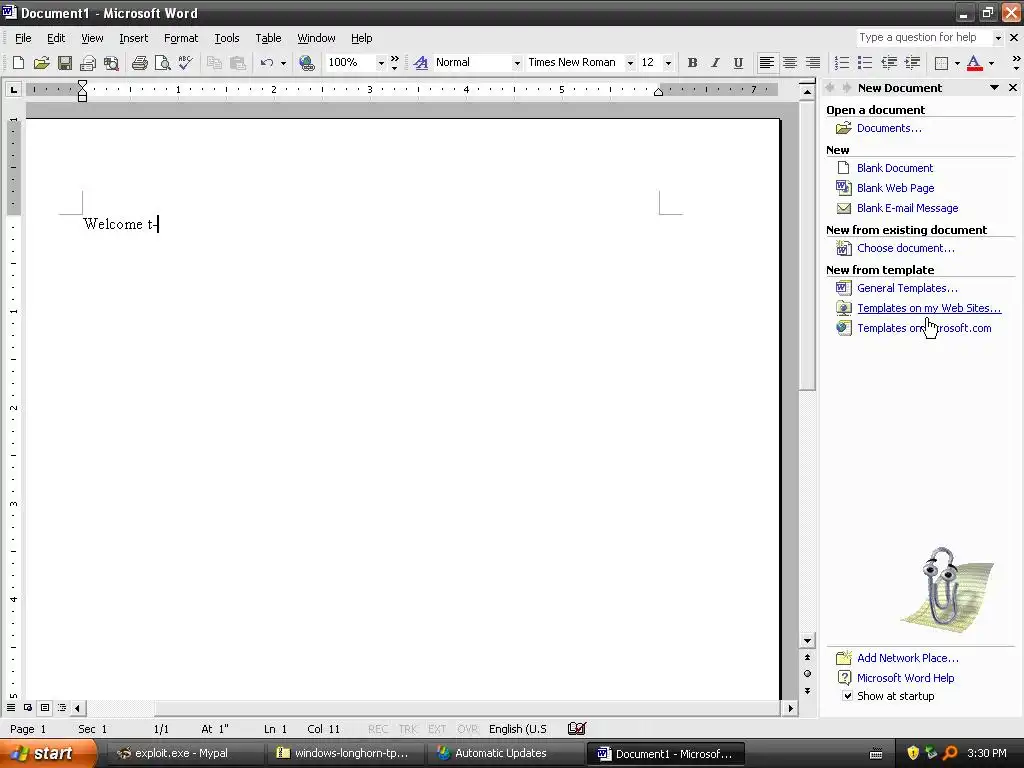The image size is (1024, 768).
Task: Apply bulleted list formatting
Action: click(865, 63)
